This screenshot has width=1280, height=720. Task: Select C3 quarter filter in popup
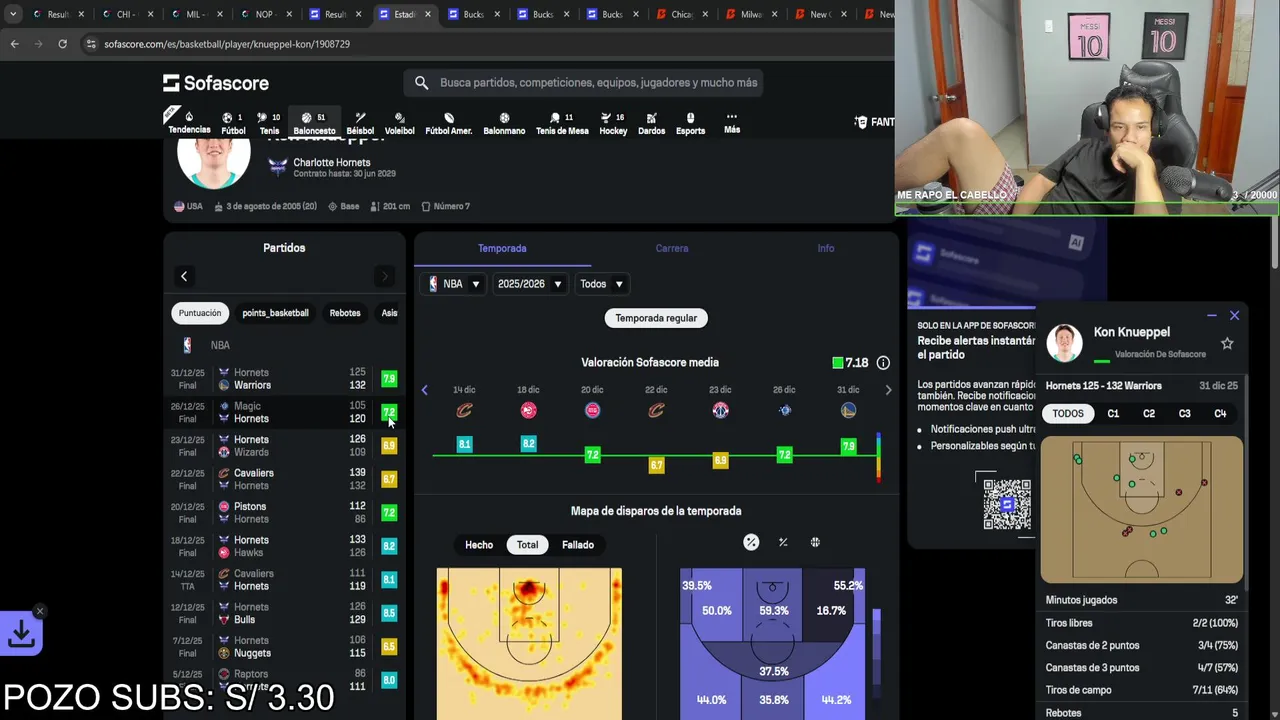[1185, 413]
